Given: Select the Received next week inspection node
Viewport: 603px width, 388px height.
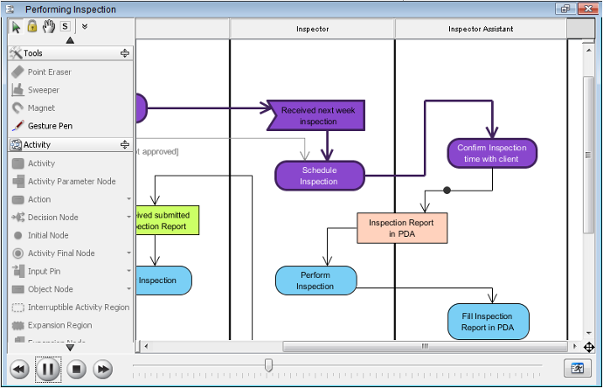Looking at the screenshot, I should click(316, 115).
